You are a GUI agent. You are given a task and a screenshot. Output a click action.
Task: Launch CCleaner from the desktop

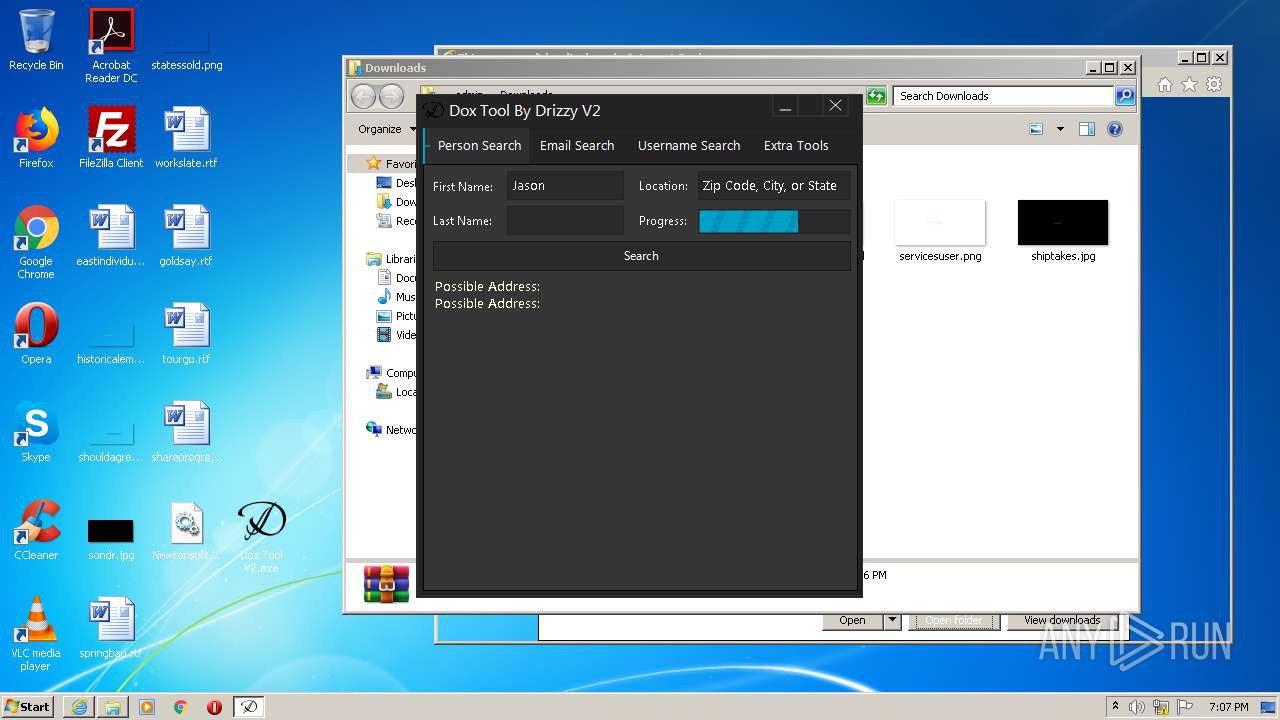point(36,530)
